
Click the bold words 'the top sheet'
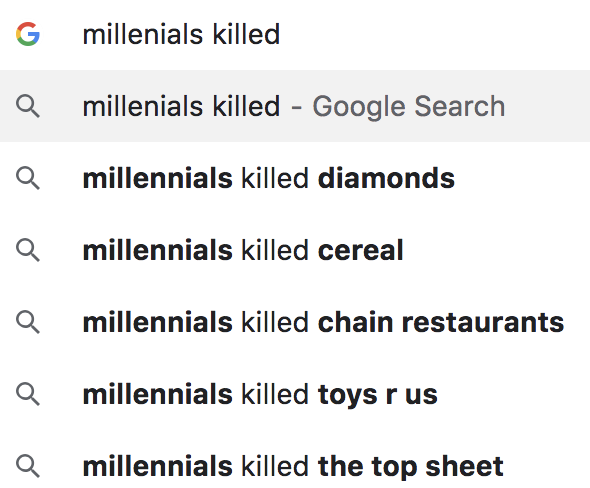click(411, 467)
